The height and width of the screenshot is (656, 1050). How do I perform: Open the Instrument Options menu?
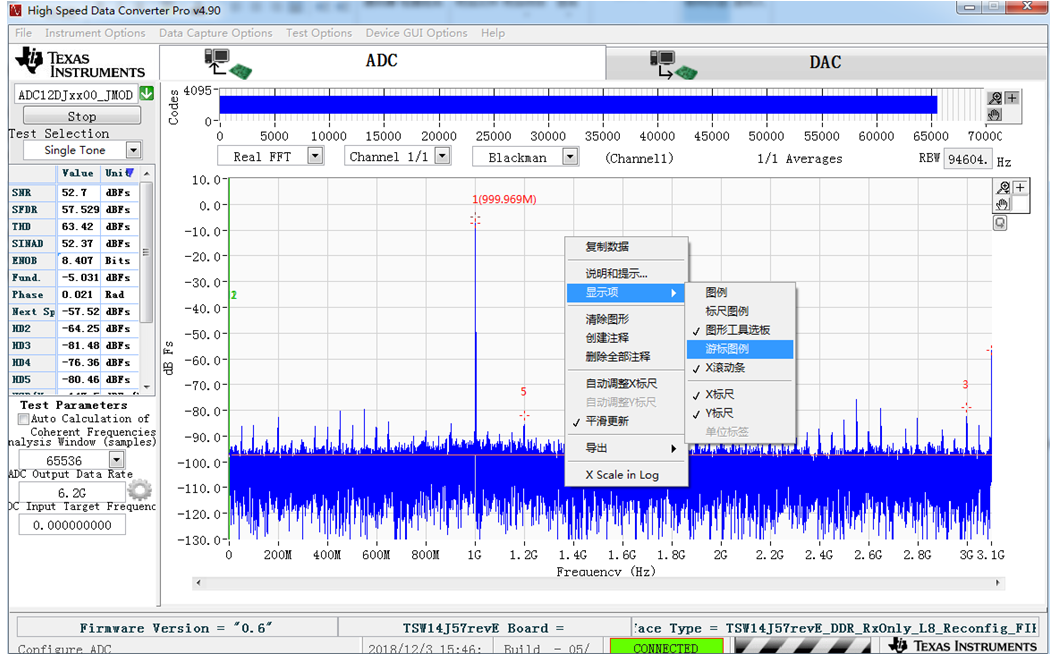[95, 33]
